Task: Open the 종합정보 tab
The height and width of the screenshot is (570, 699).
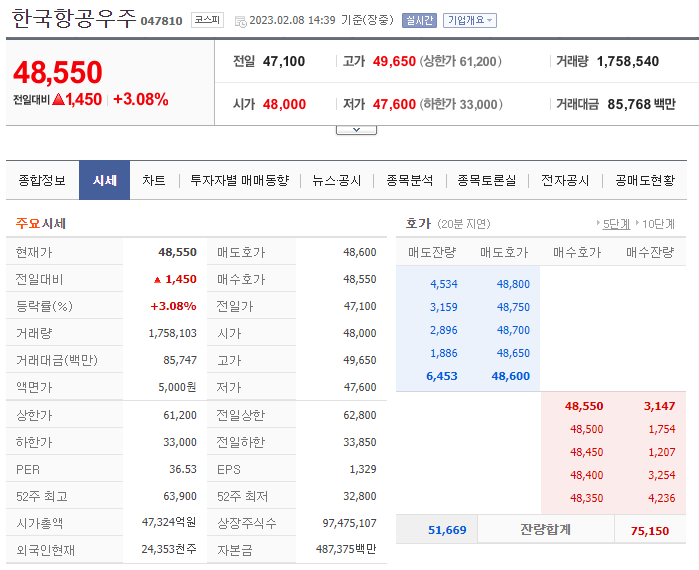Action: [x=42, y=180]
